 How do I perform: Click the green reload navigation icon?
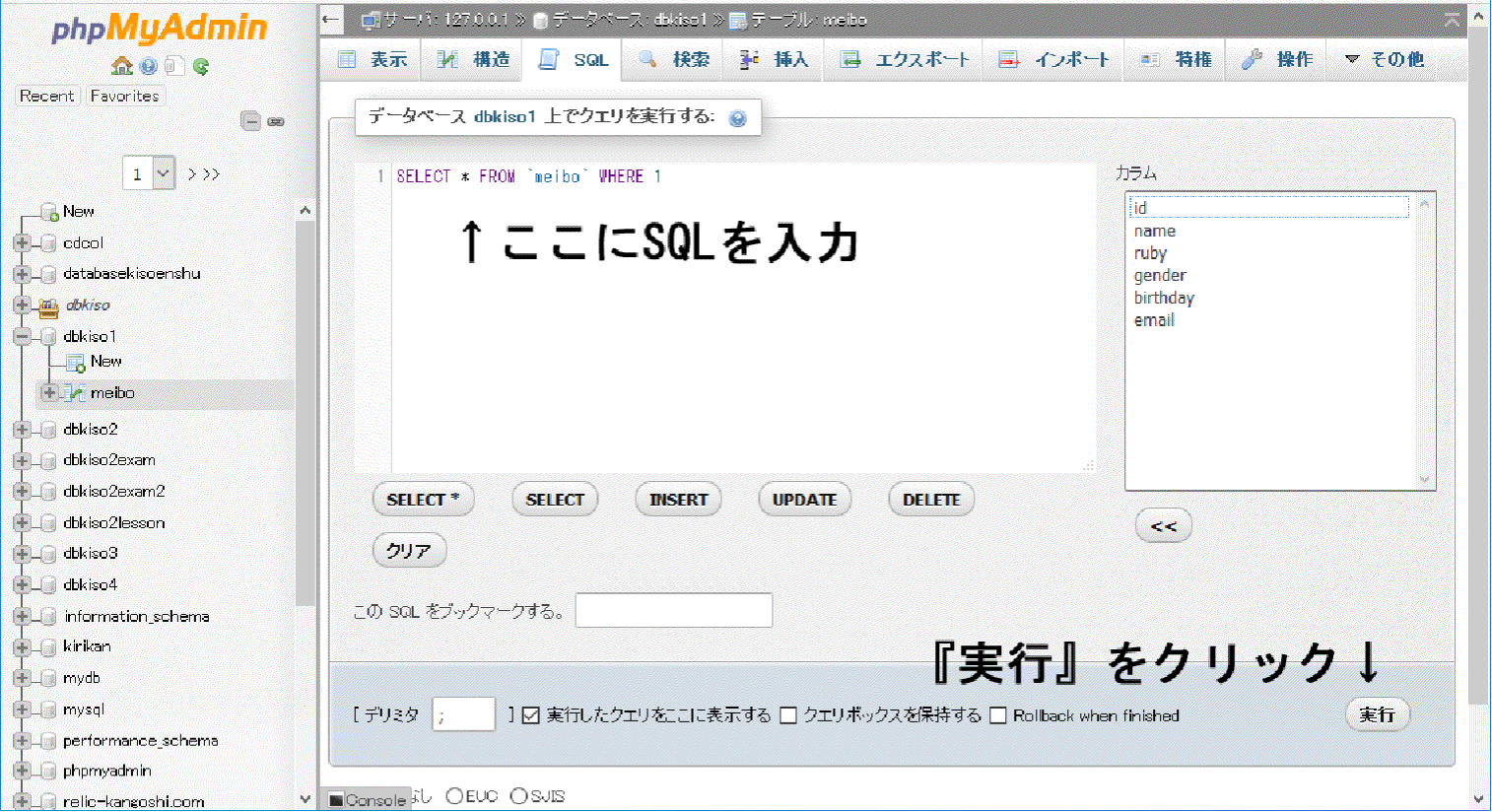[x=201, y=66]
